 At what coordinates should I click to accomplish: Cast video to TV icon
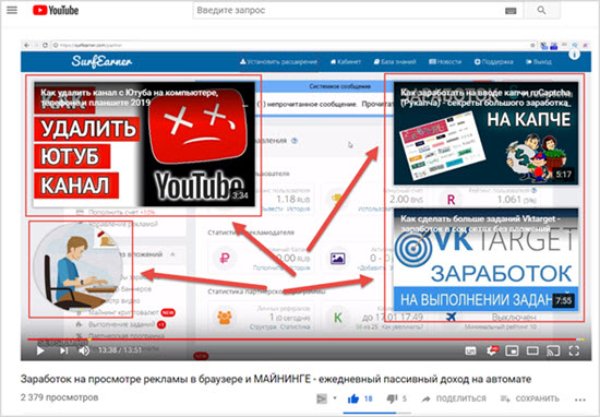(553, 350)
